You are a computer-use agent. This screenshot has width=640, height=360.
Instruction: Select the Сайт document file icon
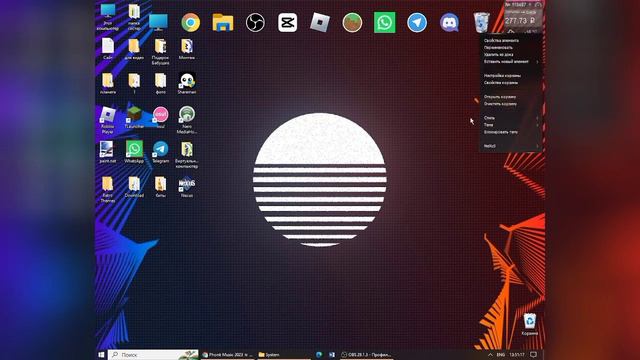(x=108, y=49)
